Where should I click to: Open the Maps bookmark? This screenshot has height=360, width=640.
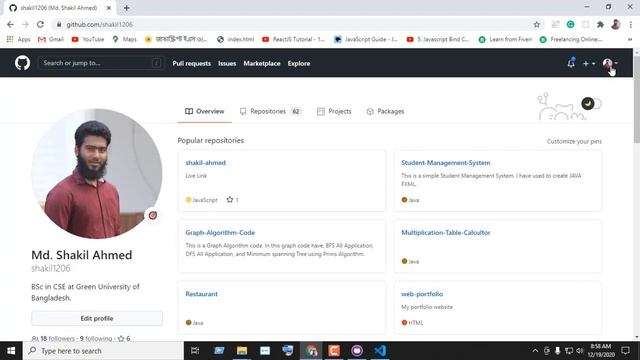pos(124,39)
